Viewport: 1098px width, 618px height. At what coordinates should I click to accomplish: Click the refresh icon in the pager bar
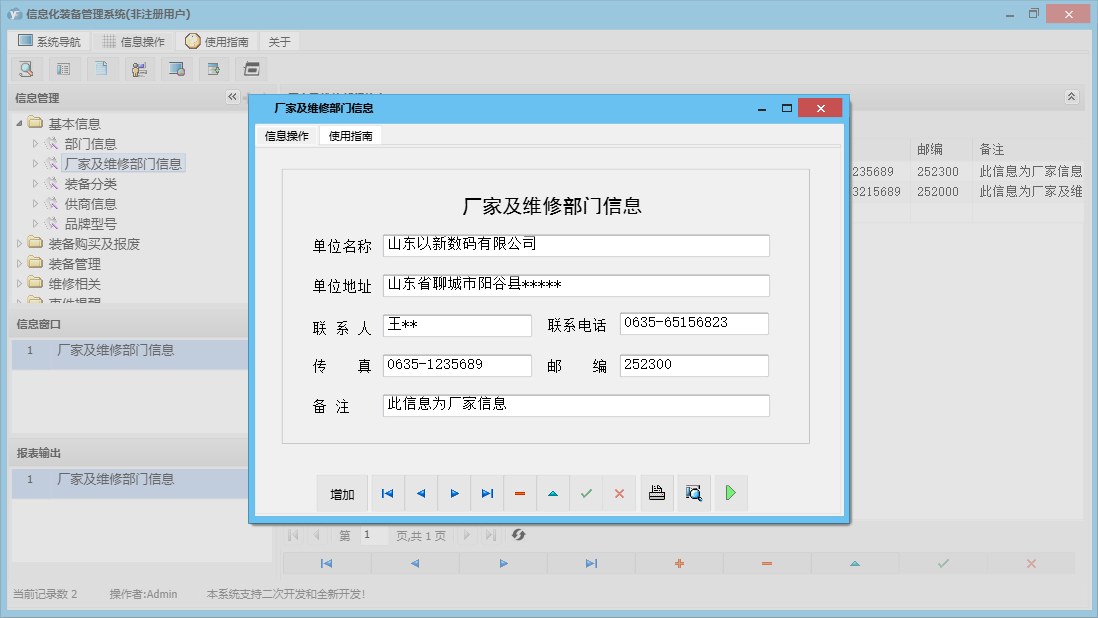[x=518, y=535]
